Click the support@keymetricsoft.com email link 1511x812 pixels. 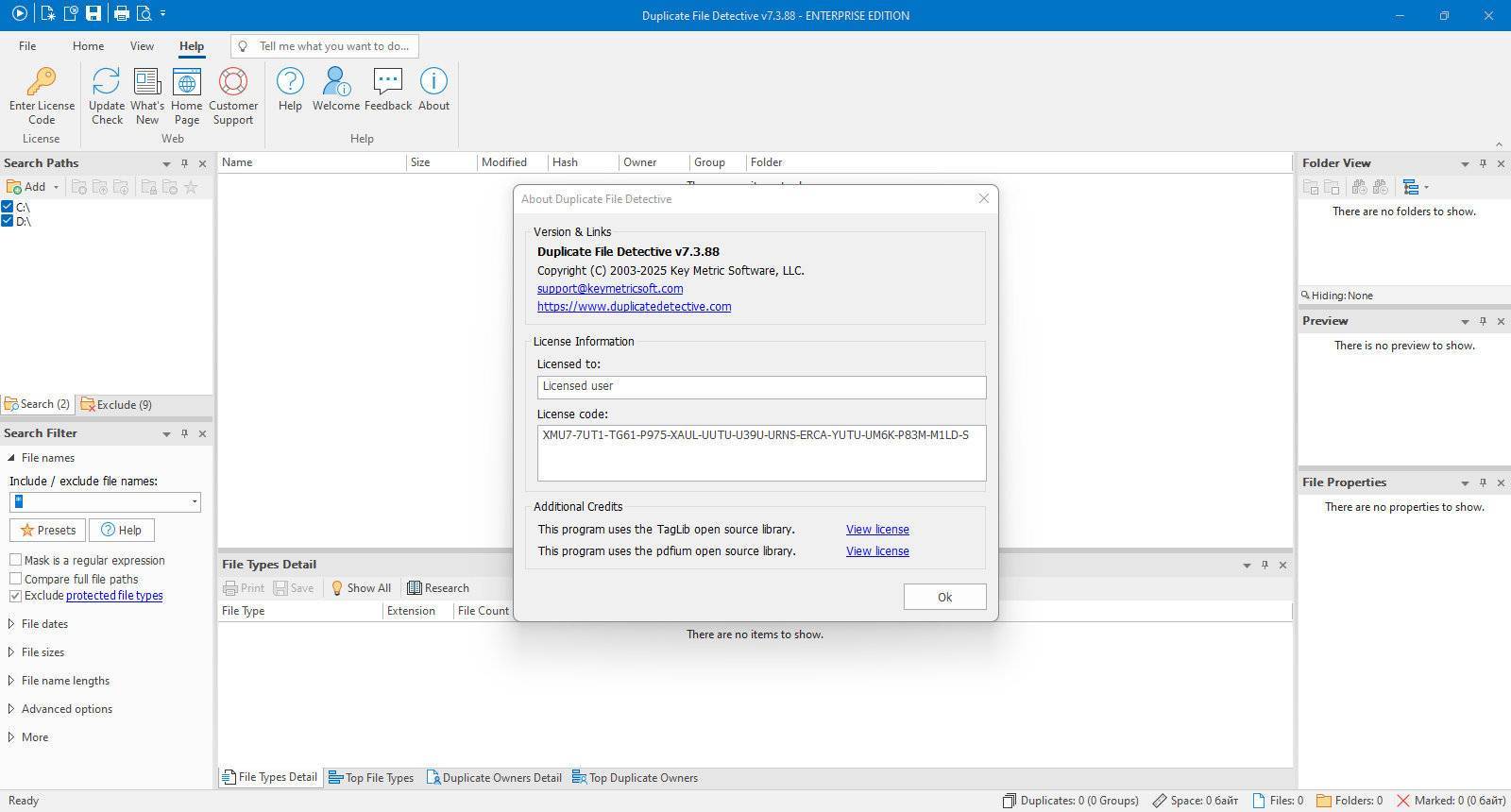click(610, 289)
